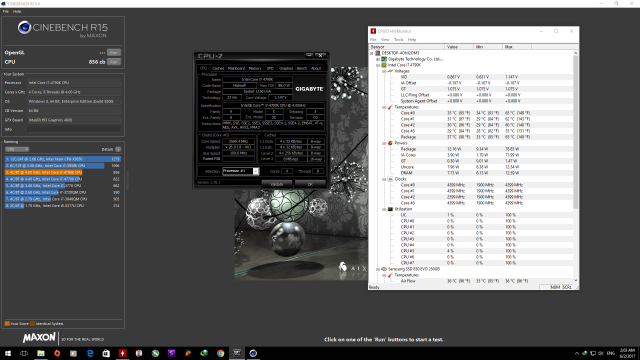Collapse the Intel Core i7 4790K node
The height and width of the screenshot is (360, 640).
pos(378,65)
